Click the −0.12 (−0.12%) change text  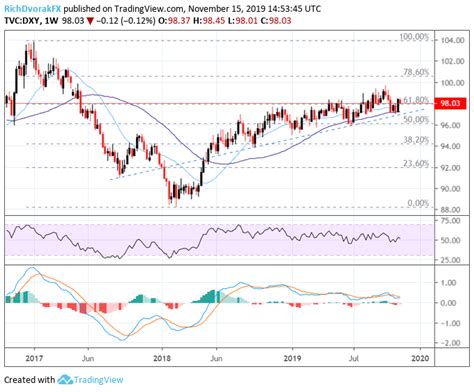(125, 21)
